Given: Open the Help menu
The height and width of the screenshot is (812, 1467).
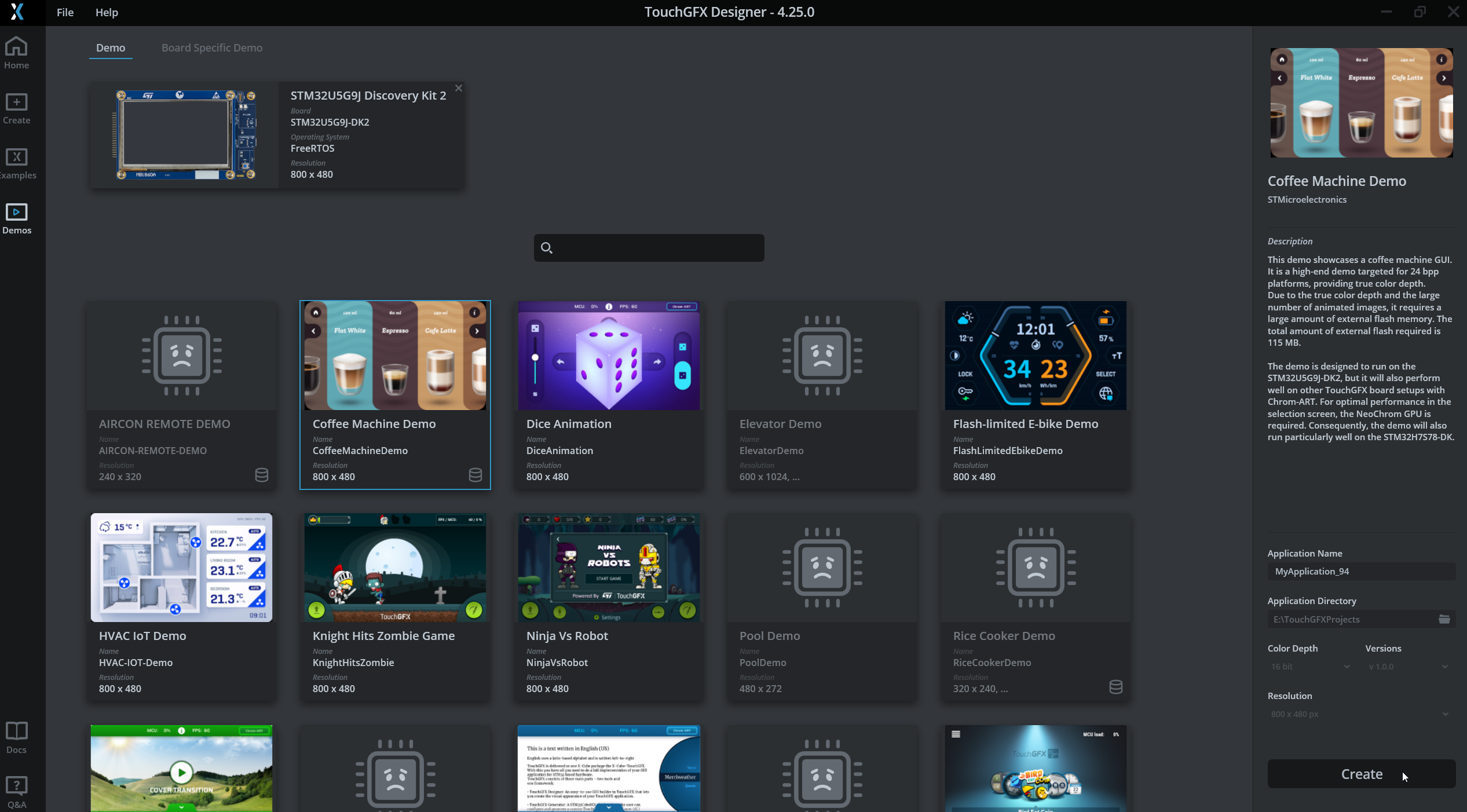Looking at the screenshot, I should pos(107,12).
